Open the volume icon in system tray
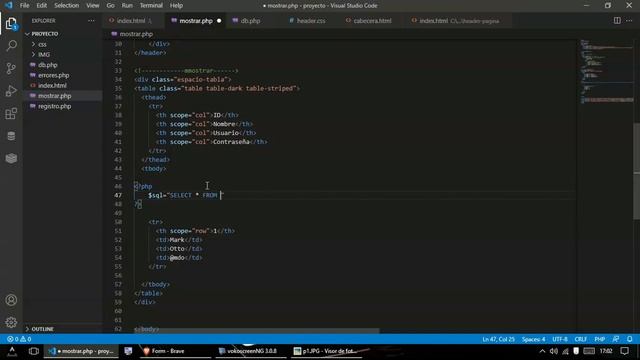Image resolution: width=640 pixels, height=360 pixels. pos(553,351)
